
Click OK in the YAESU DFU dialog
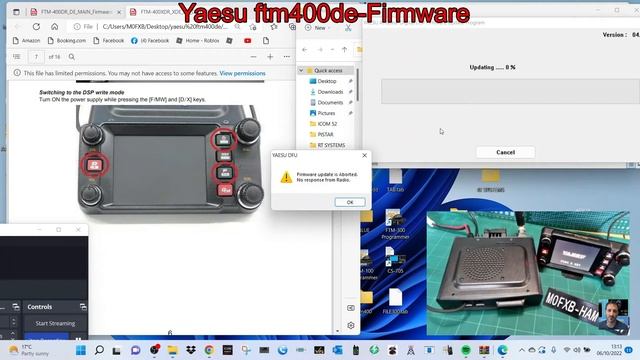coord(350,202)
